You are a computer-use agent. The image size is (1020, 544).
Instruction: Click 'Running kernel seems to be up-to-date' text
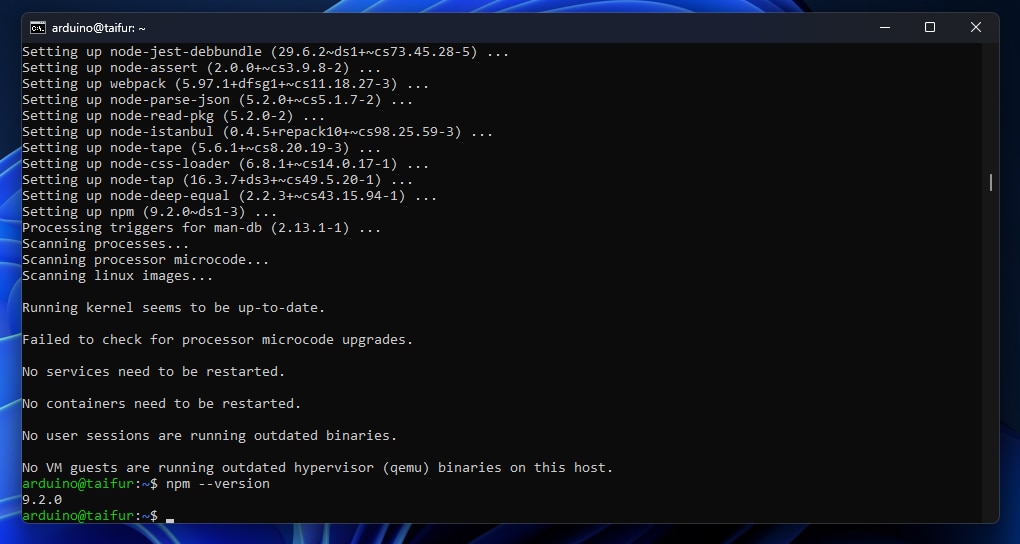(174, 308)
